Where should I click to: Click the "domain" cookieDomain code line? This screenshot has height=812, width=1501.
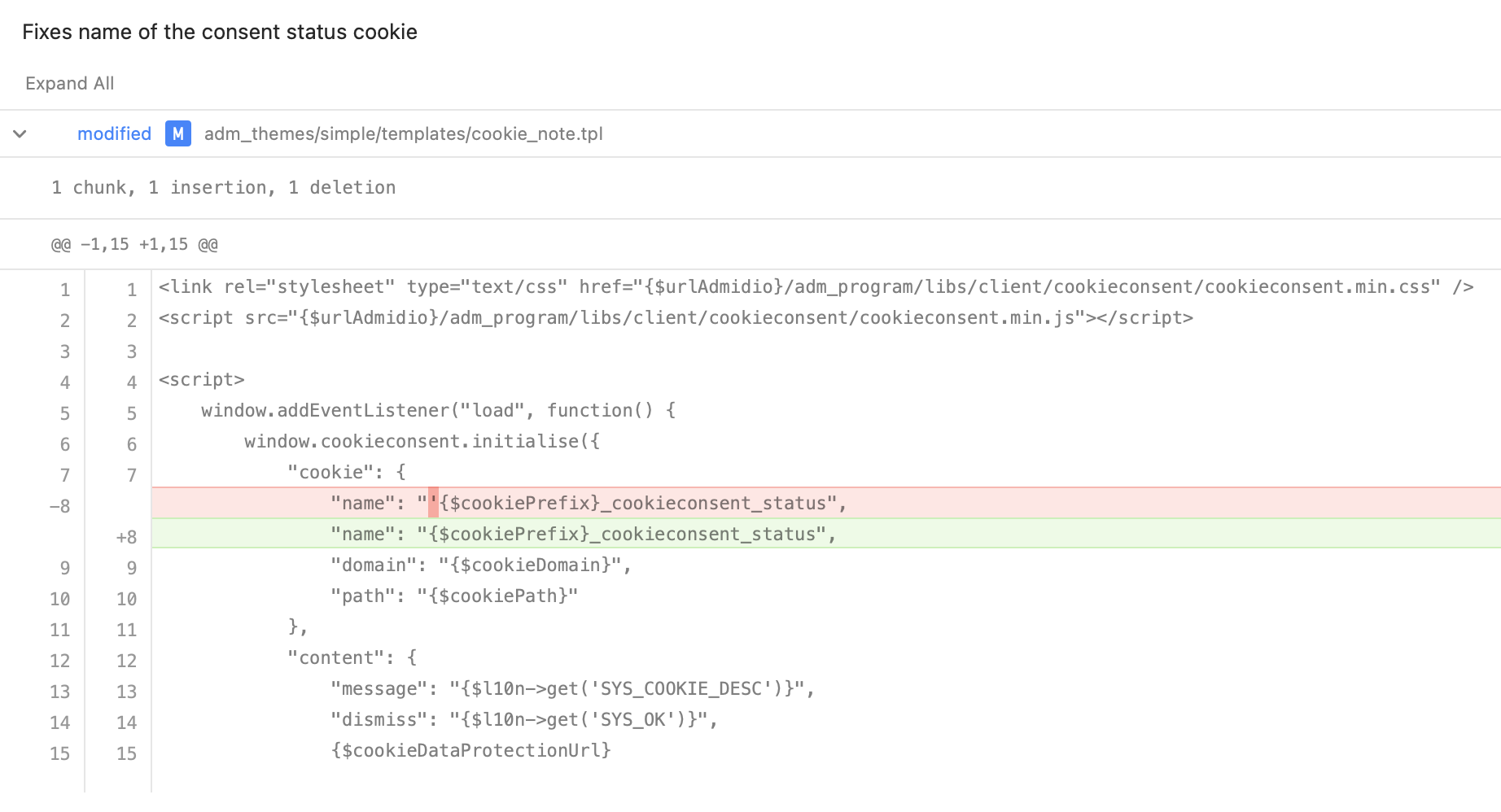pyautogui.click(x=480, y=565)
